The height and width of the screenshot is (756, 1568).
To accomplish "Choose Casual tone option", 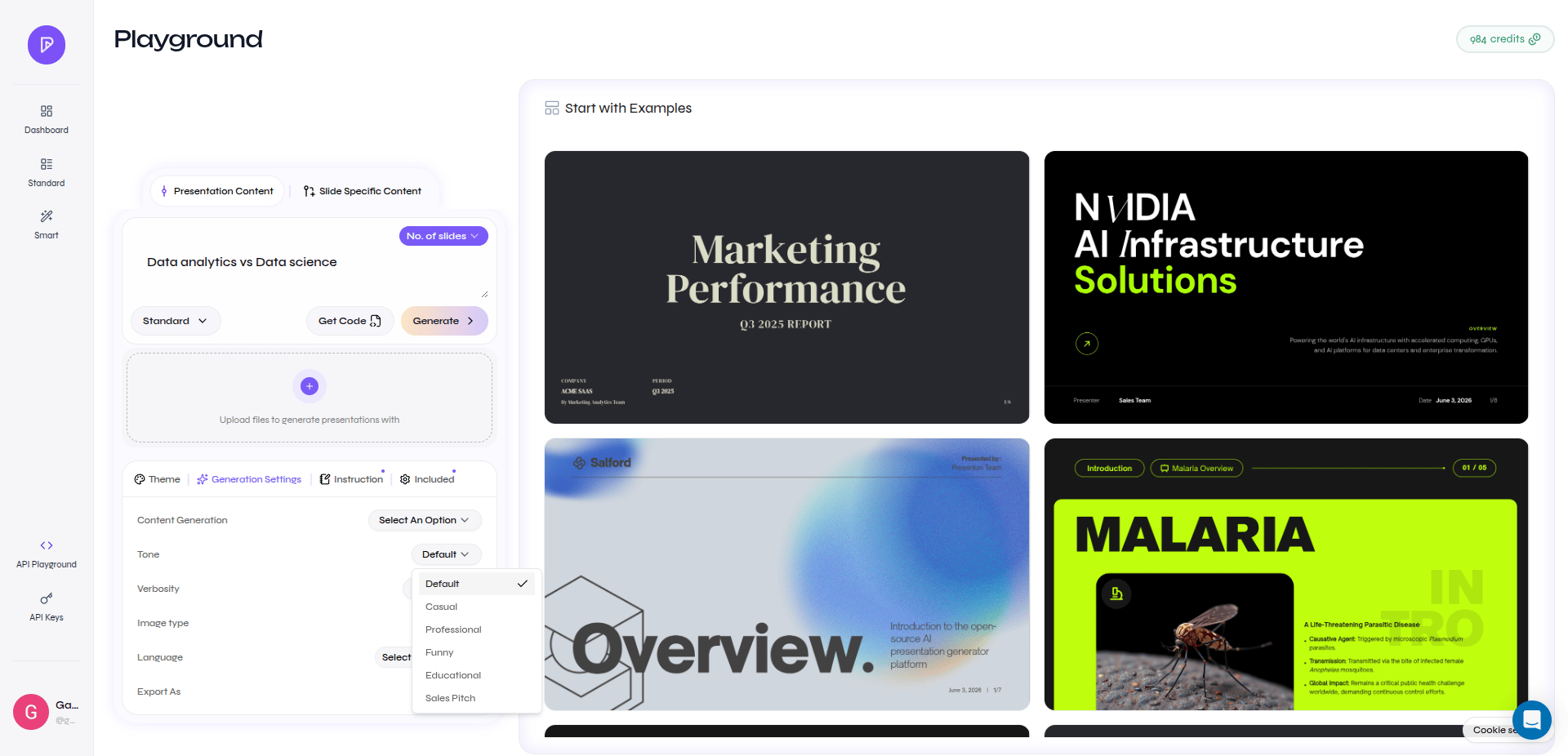I will (477, 607).
